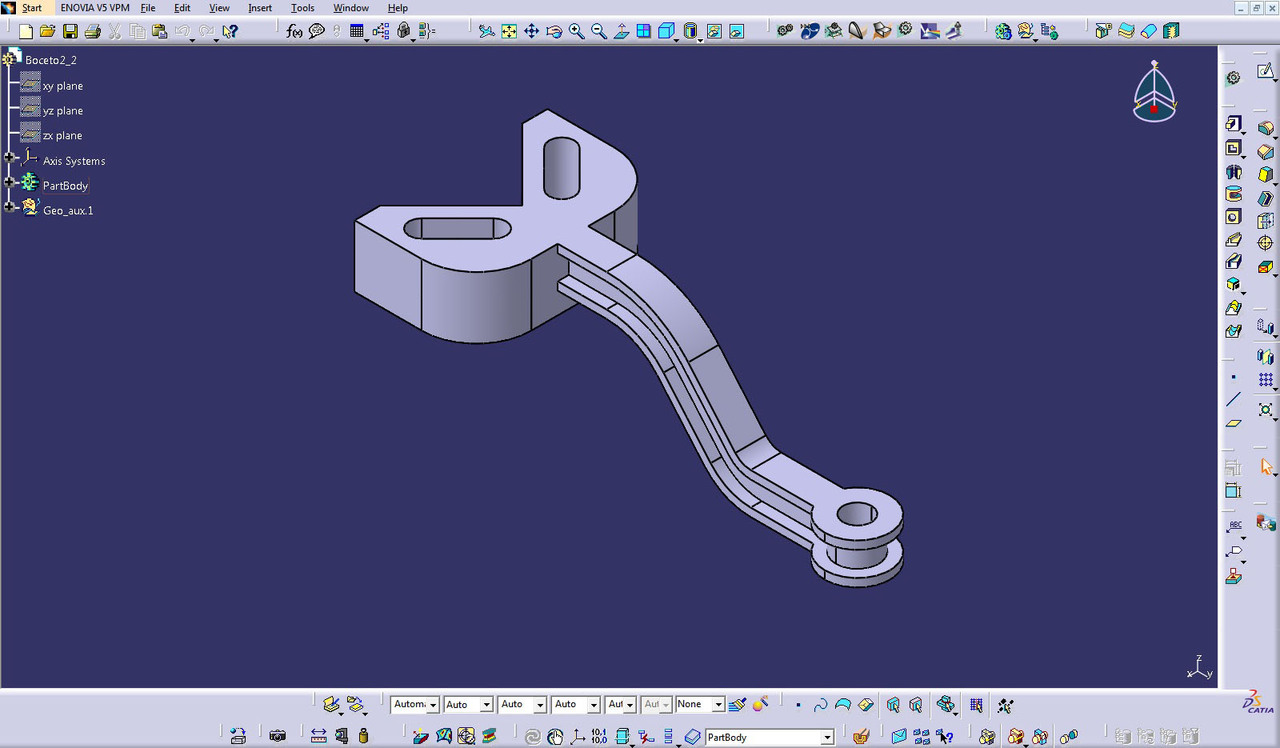Click the Paste icon
The image size is (1280, 748).
[159, 31]
